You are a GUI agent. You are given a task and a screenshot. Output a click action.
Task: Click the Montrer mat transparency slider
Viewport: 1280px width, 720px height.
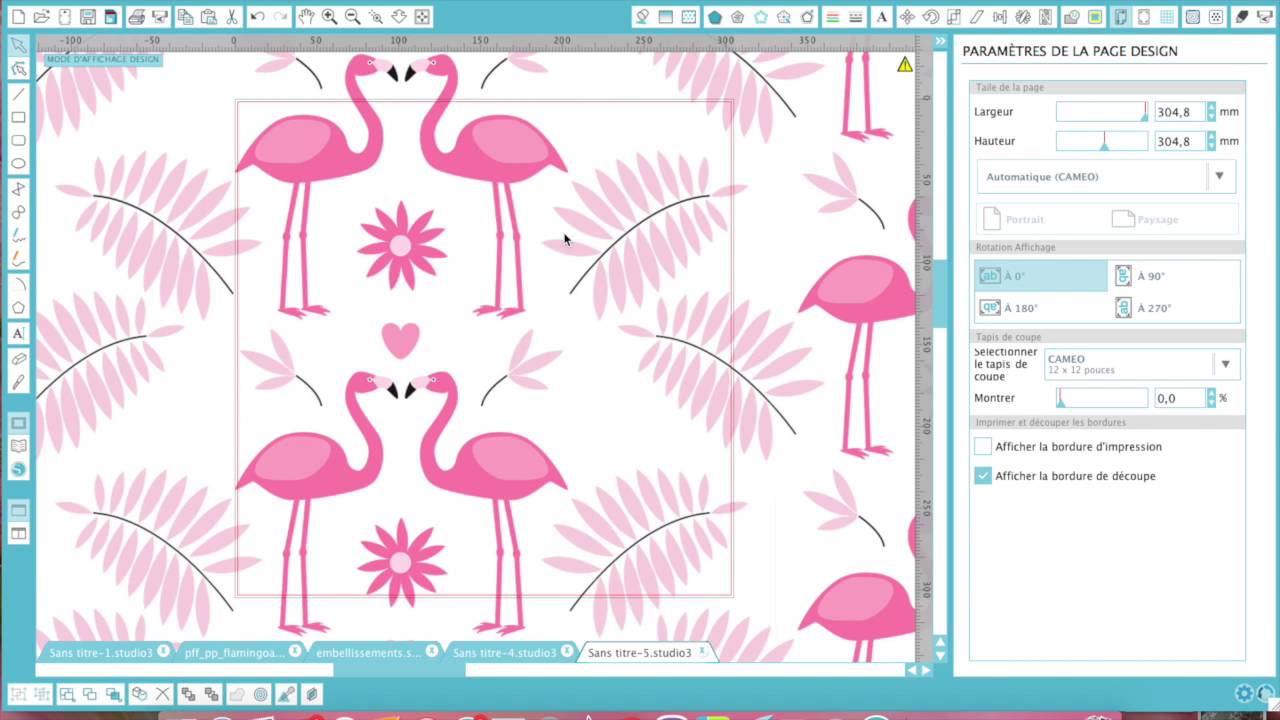pyautogui.click(x=1102, y=398)
